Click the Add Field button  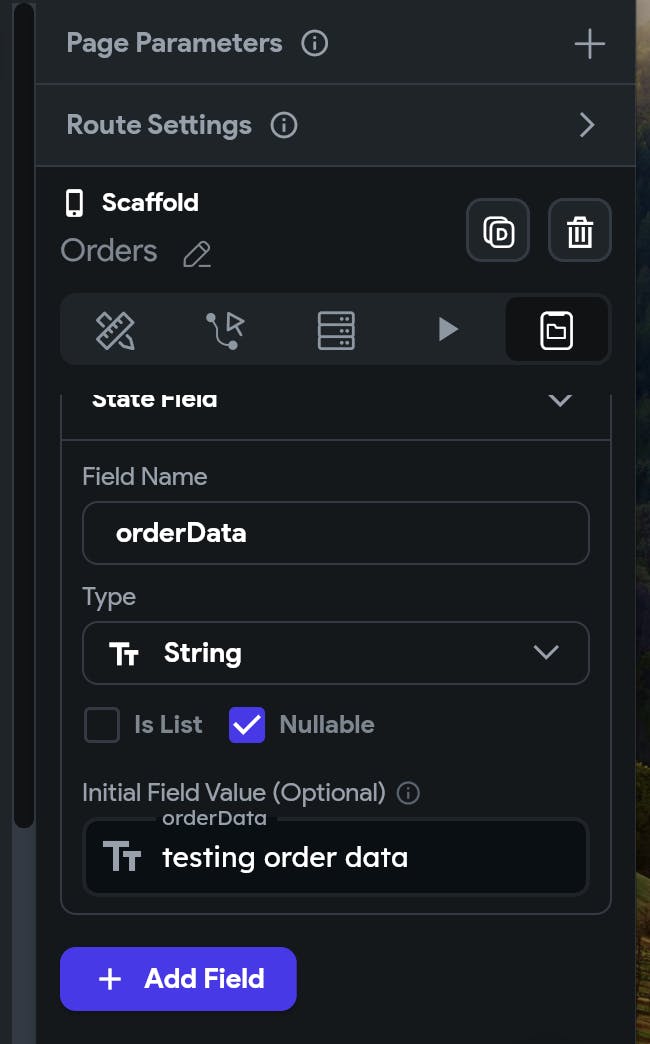click(x=178, y=979)
